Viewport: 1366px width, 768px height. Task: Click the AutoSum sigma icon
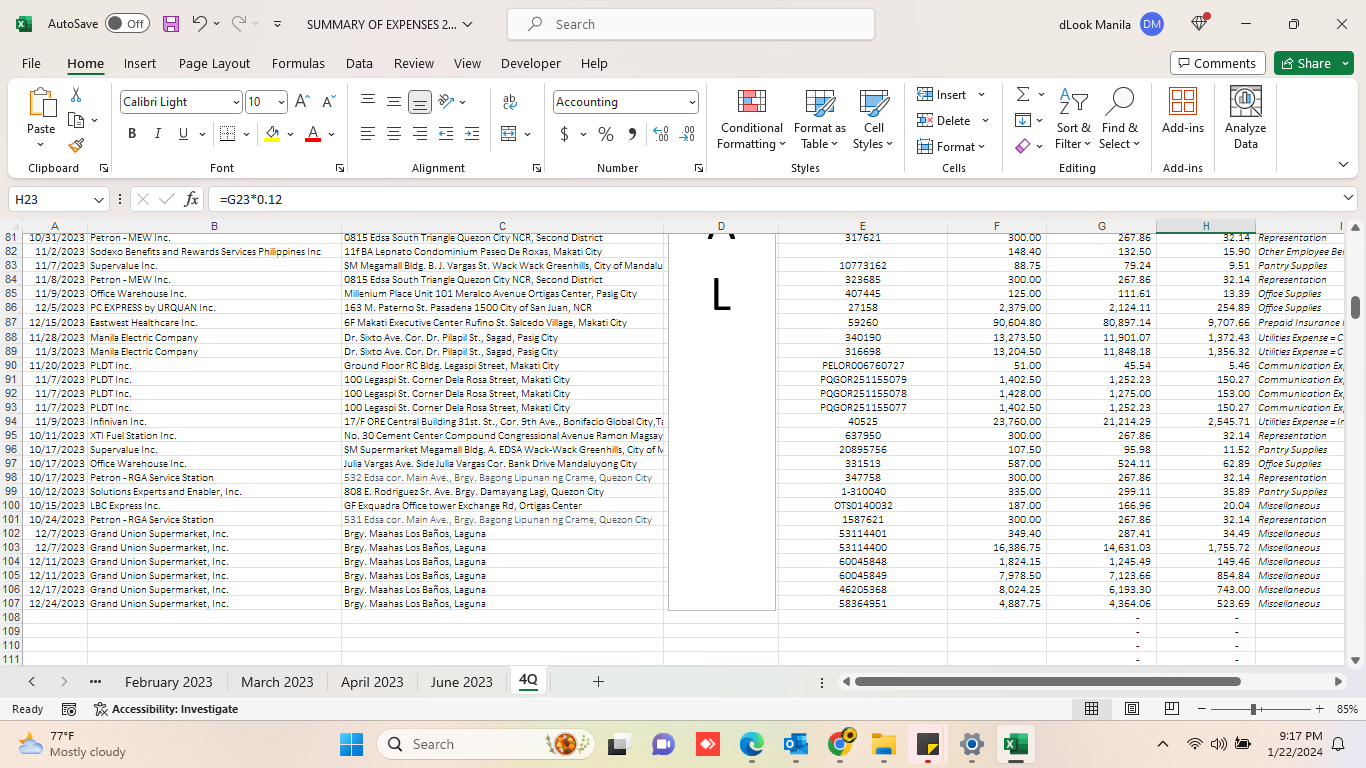[x=1023, y=94]
